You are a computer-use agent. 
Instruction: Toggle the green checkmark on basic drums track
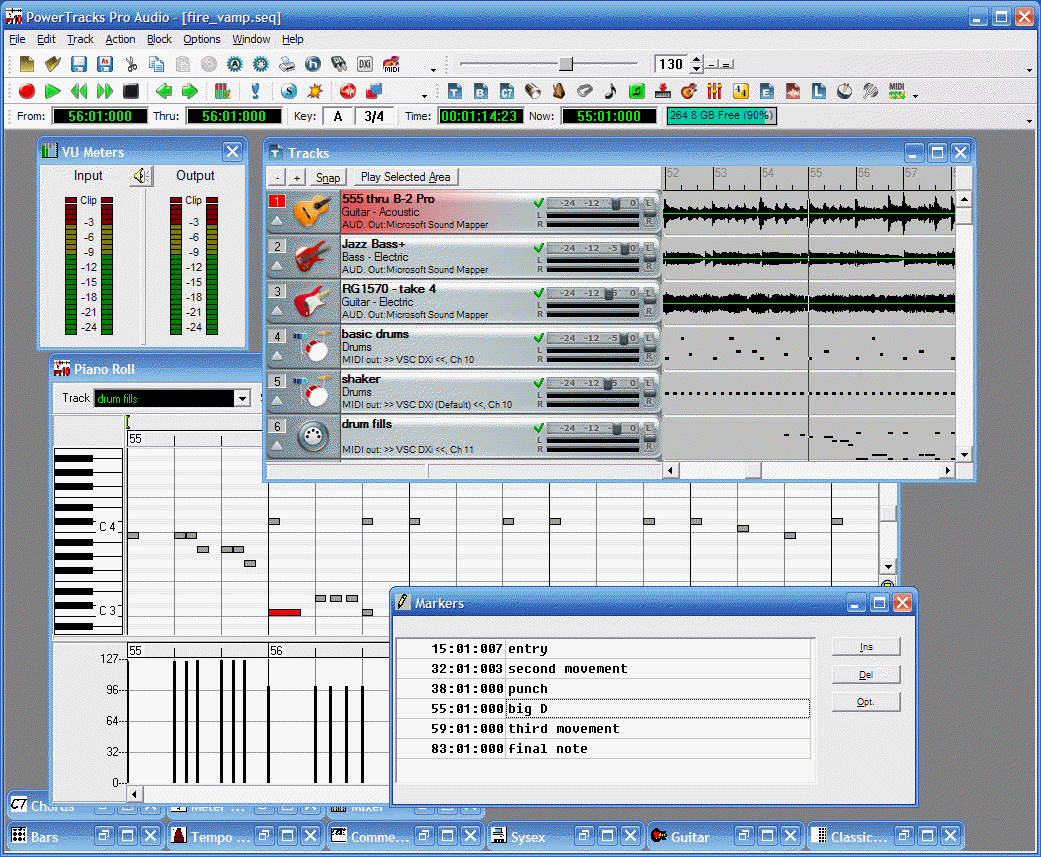click(x=538, y=338)
